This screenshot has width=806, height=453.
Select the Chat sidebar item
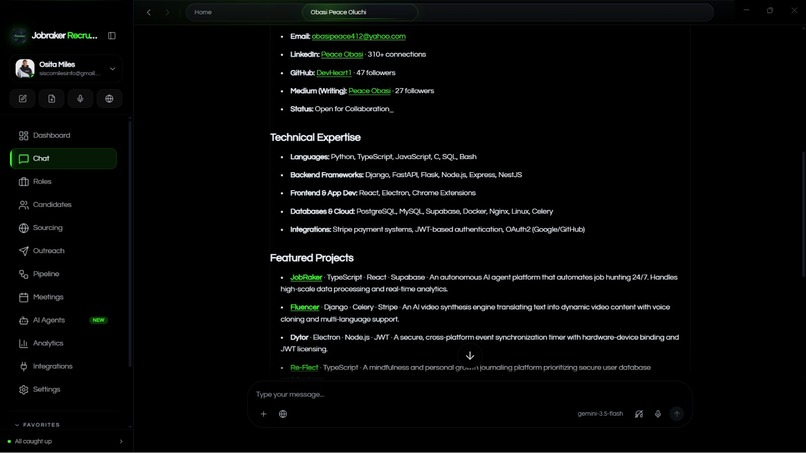coord(63,158)
